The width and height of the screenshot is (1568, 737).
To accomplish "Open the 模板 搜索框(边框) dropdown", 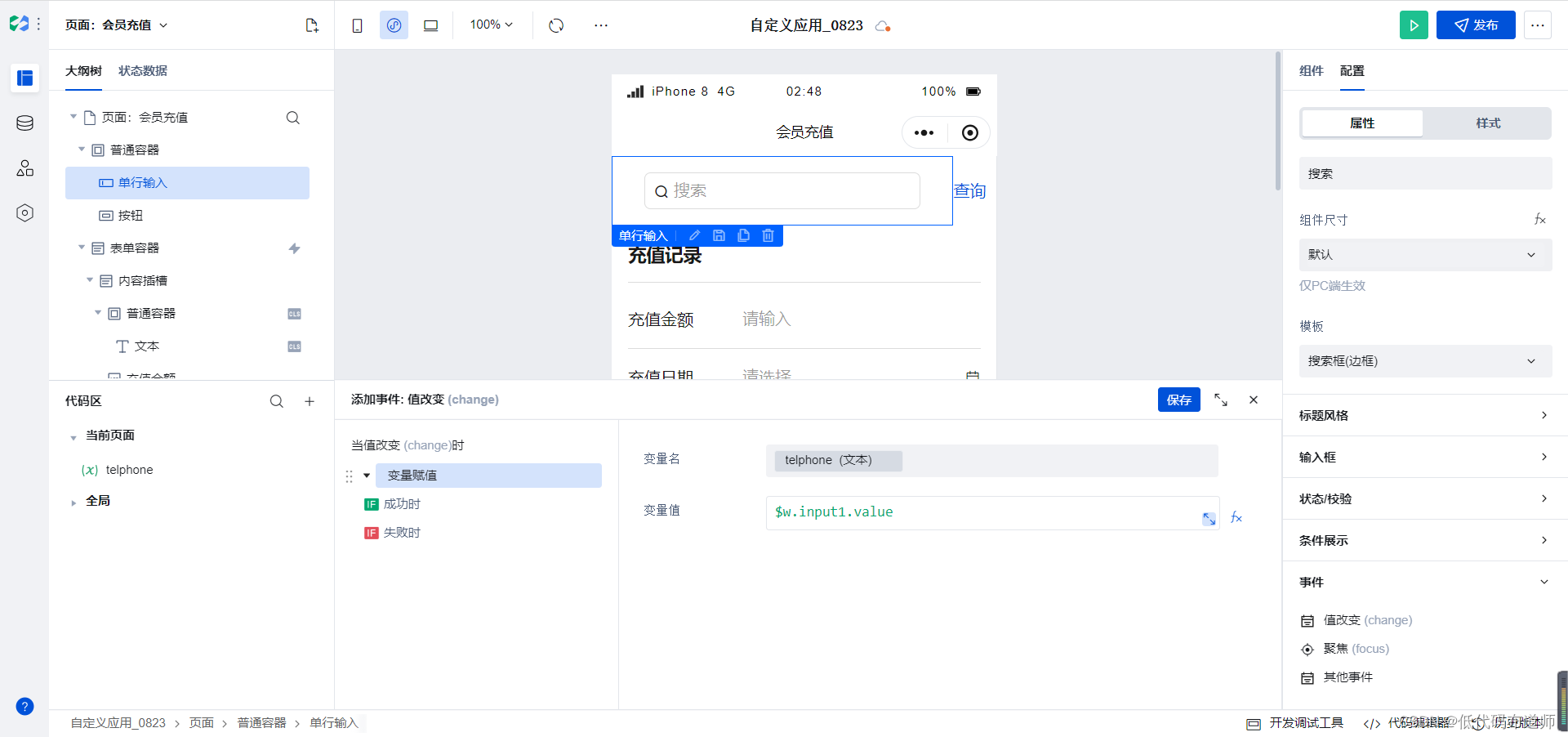I will [x=1425, y=361].
